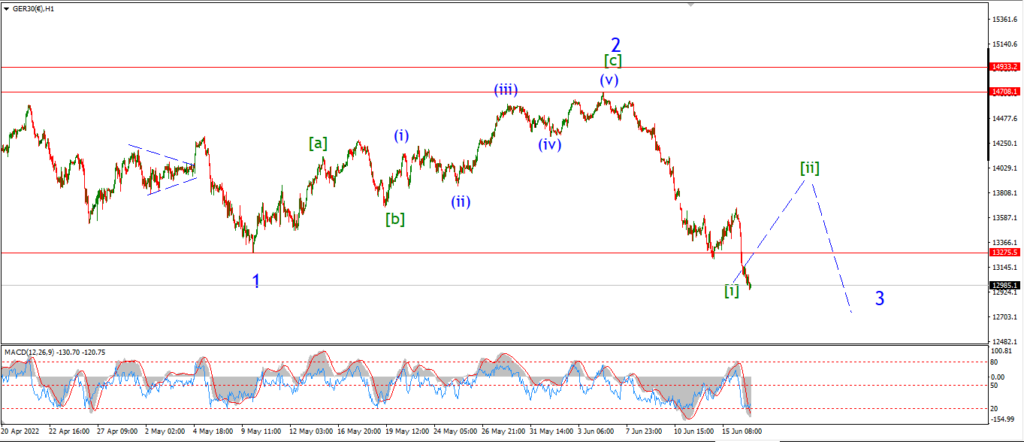The height and width of the screenshot is (442, 1024).
Task: Select the green [ii] projection label
Action: (x=810, y=168)
